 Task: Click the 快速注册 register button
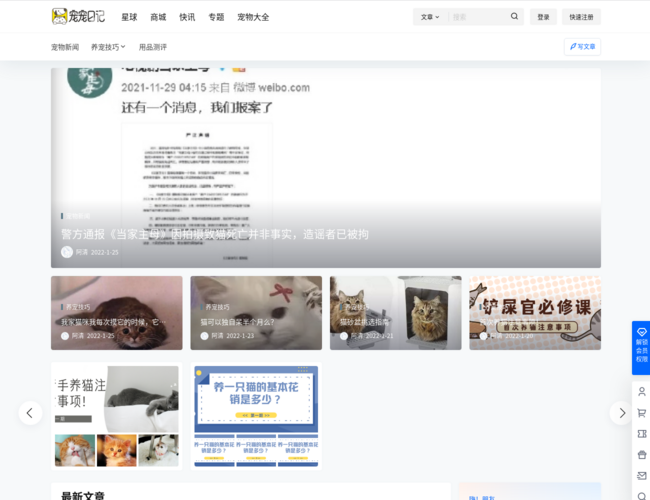tap(581, 17)
